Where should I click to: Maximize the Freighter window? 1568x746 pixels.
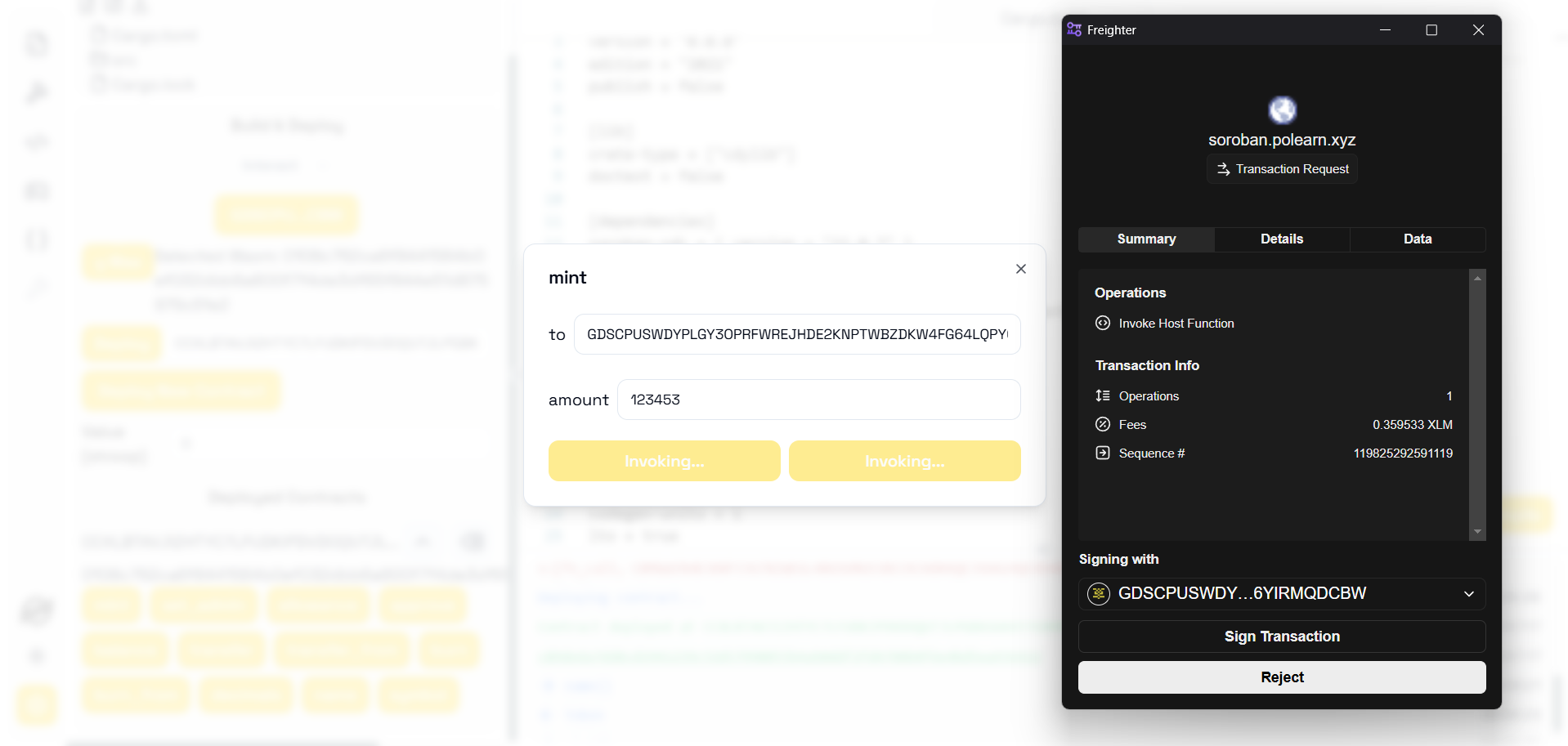point(1431,29)
